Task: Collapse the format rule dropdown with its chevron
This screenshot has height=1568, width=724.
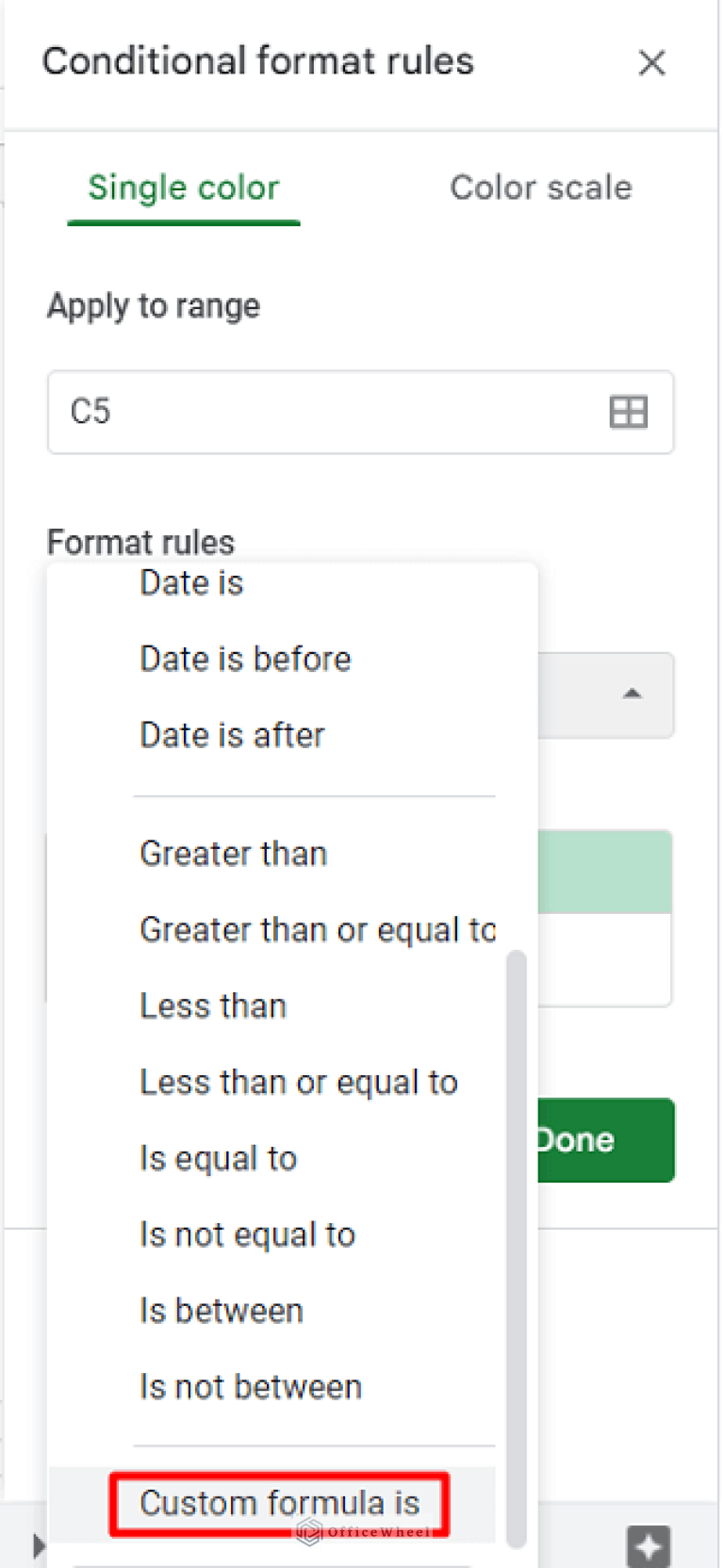Action: tap(632, 695)
